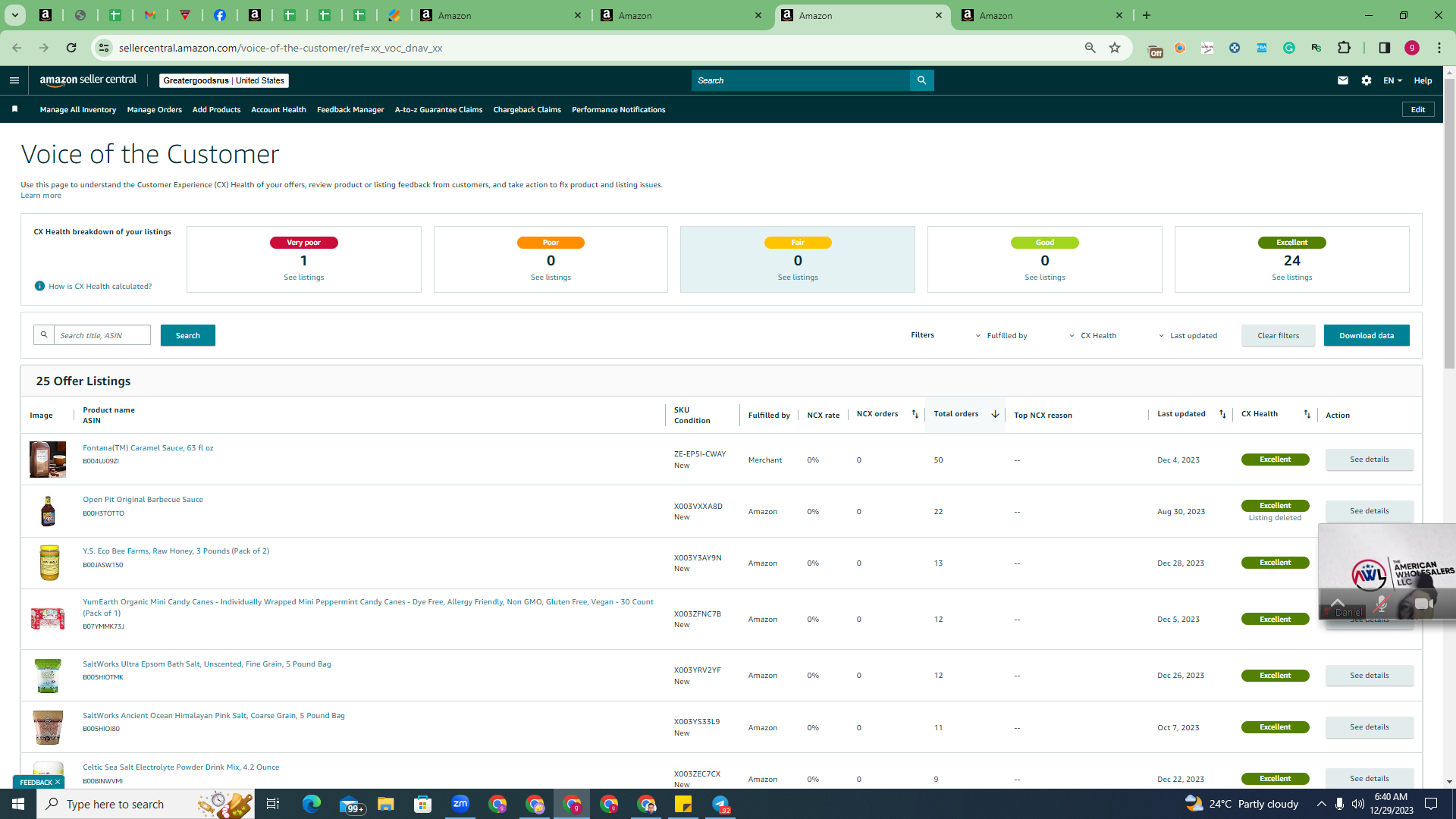Screen dimensions: 1456x819
Task: Open Feedback Manager
Action: click(x=350, y=109)
